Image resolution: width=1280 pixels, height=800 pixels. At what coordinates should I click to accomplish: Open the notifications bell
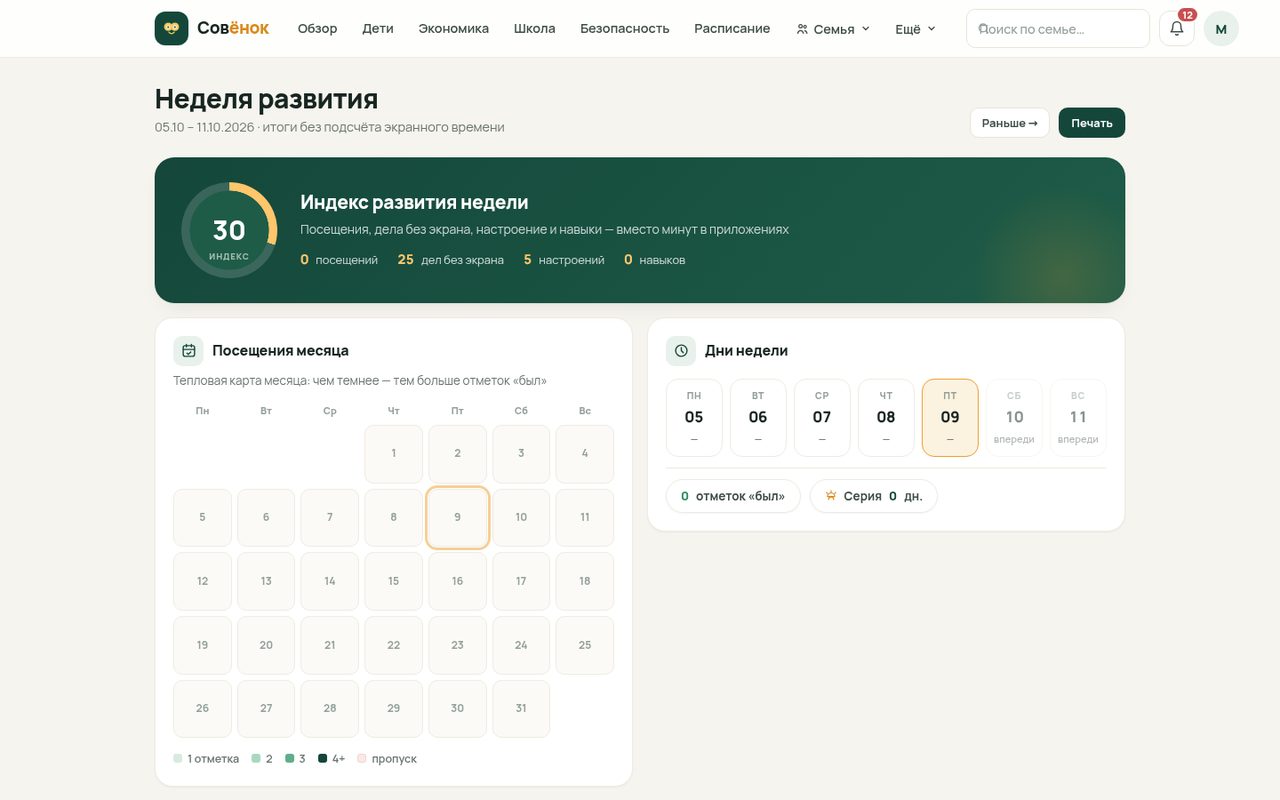point(1177,29)
